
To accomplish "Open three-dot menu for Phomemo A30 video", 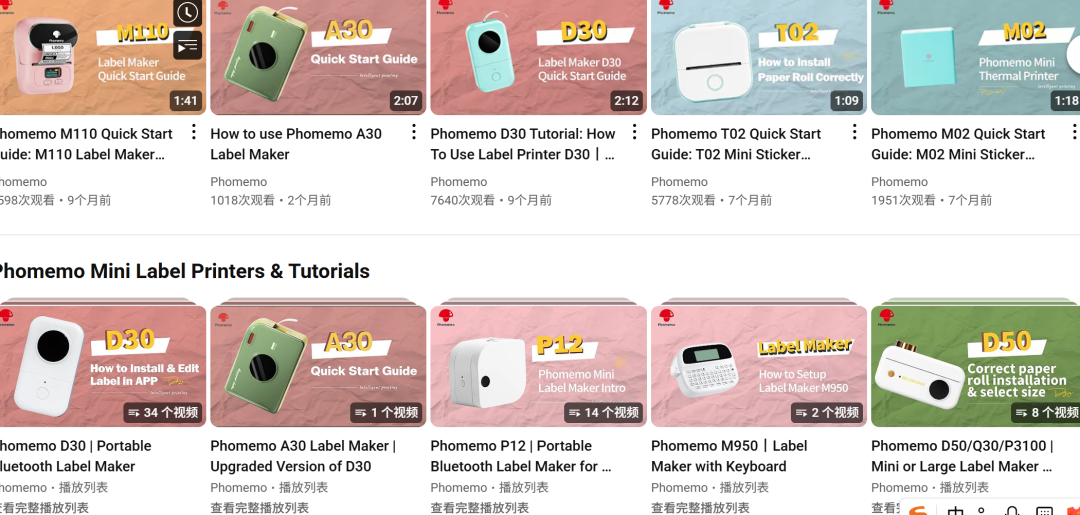I will [414, 132].
